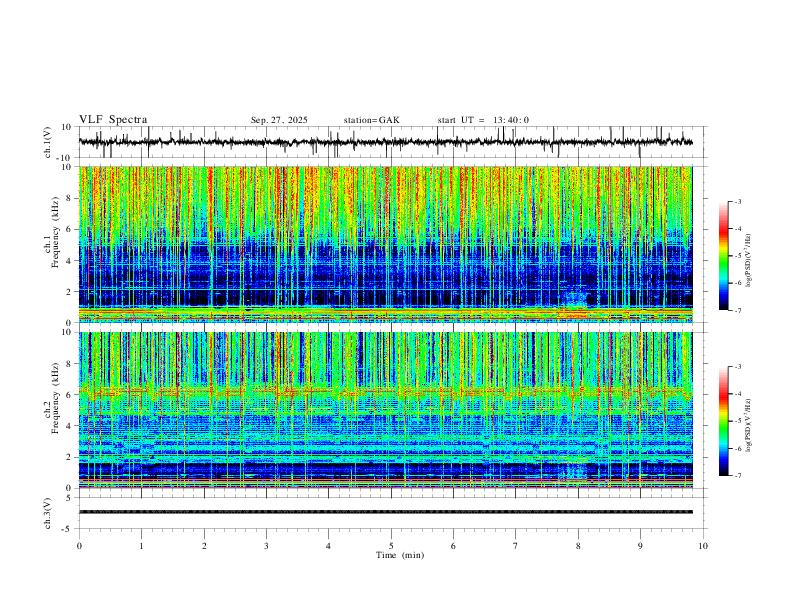Click the 'station=GAK' label
The width and height of the screenshot is (792, 612).
[x=371, y=120]
